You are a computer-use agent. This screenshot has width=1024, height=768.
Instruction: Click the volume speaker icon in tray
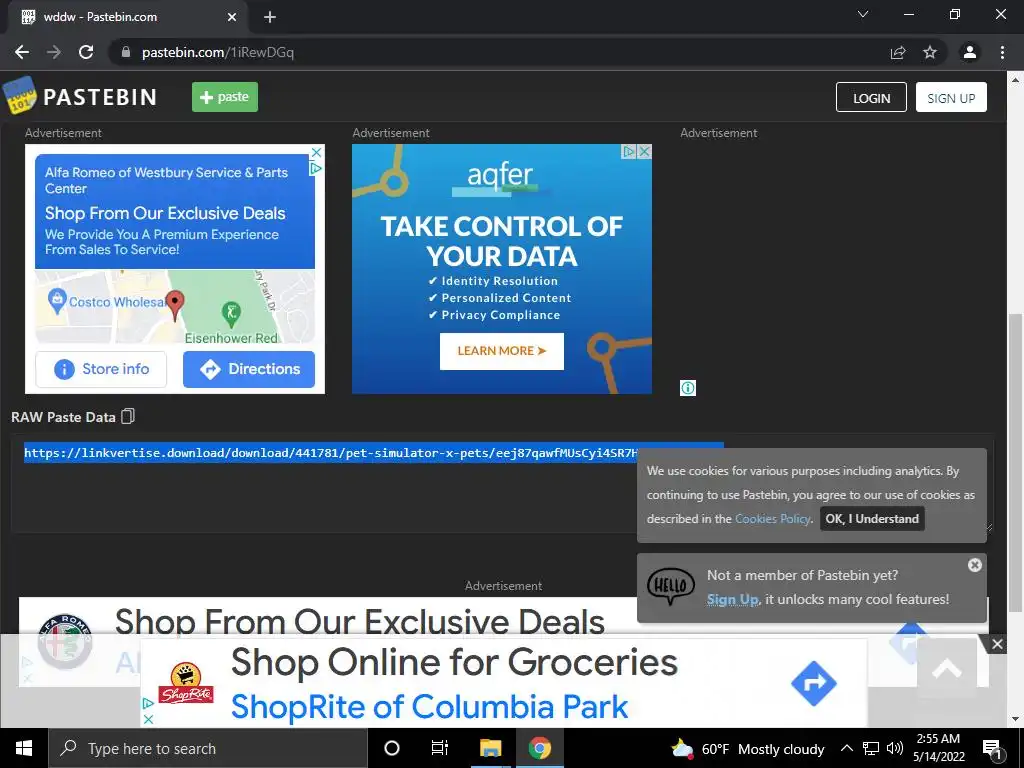click(895, 748)
